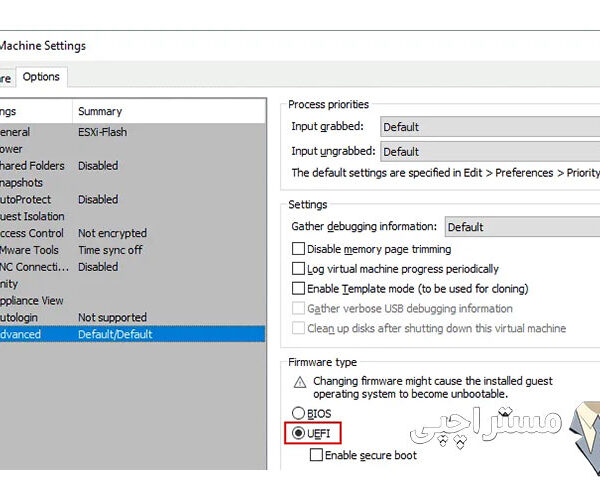Open the Input ungrabbed priority dropdown
Viewport: 600px width, 500px height.
pyautogui.click(x=488, y=152)
